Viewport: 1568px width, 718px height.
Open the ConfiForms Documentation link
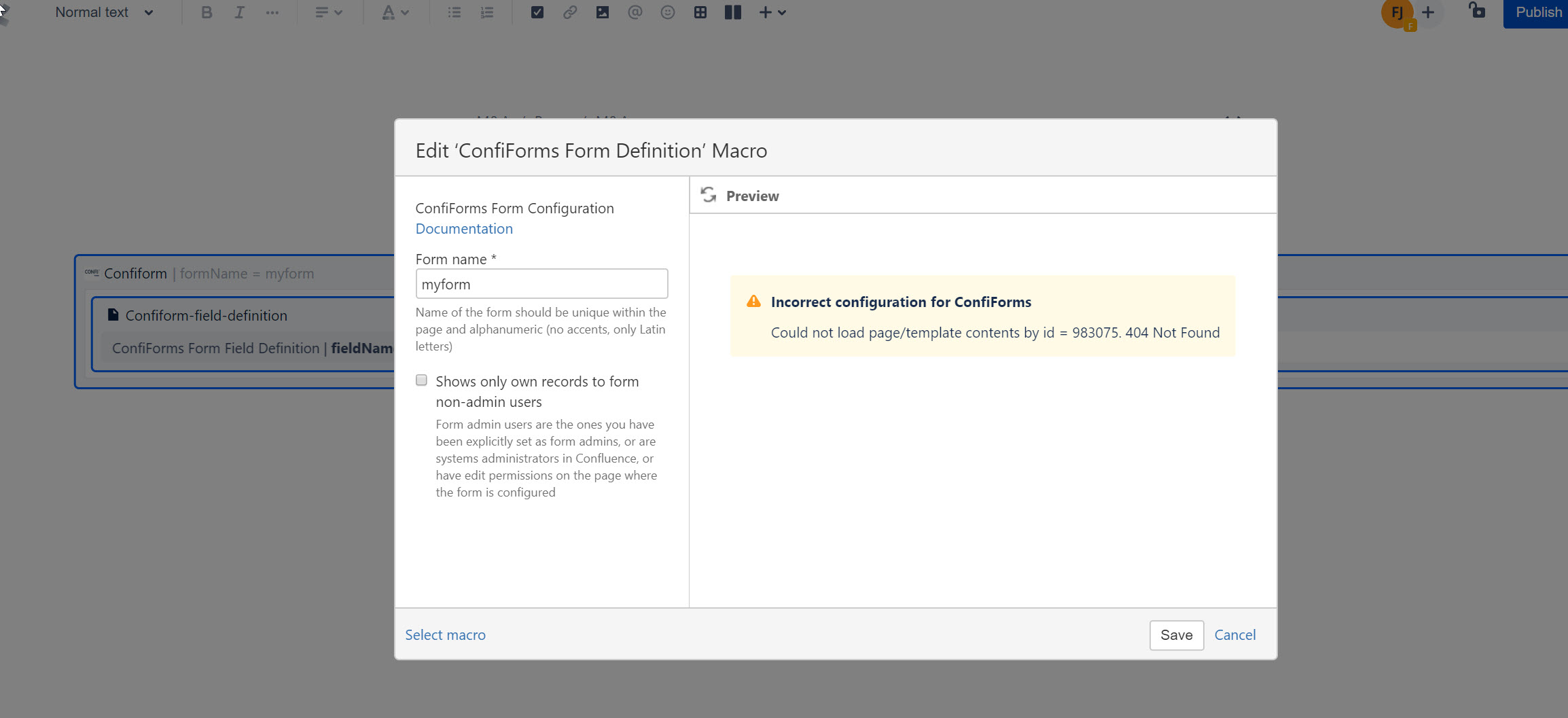(x=464, y=229)
